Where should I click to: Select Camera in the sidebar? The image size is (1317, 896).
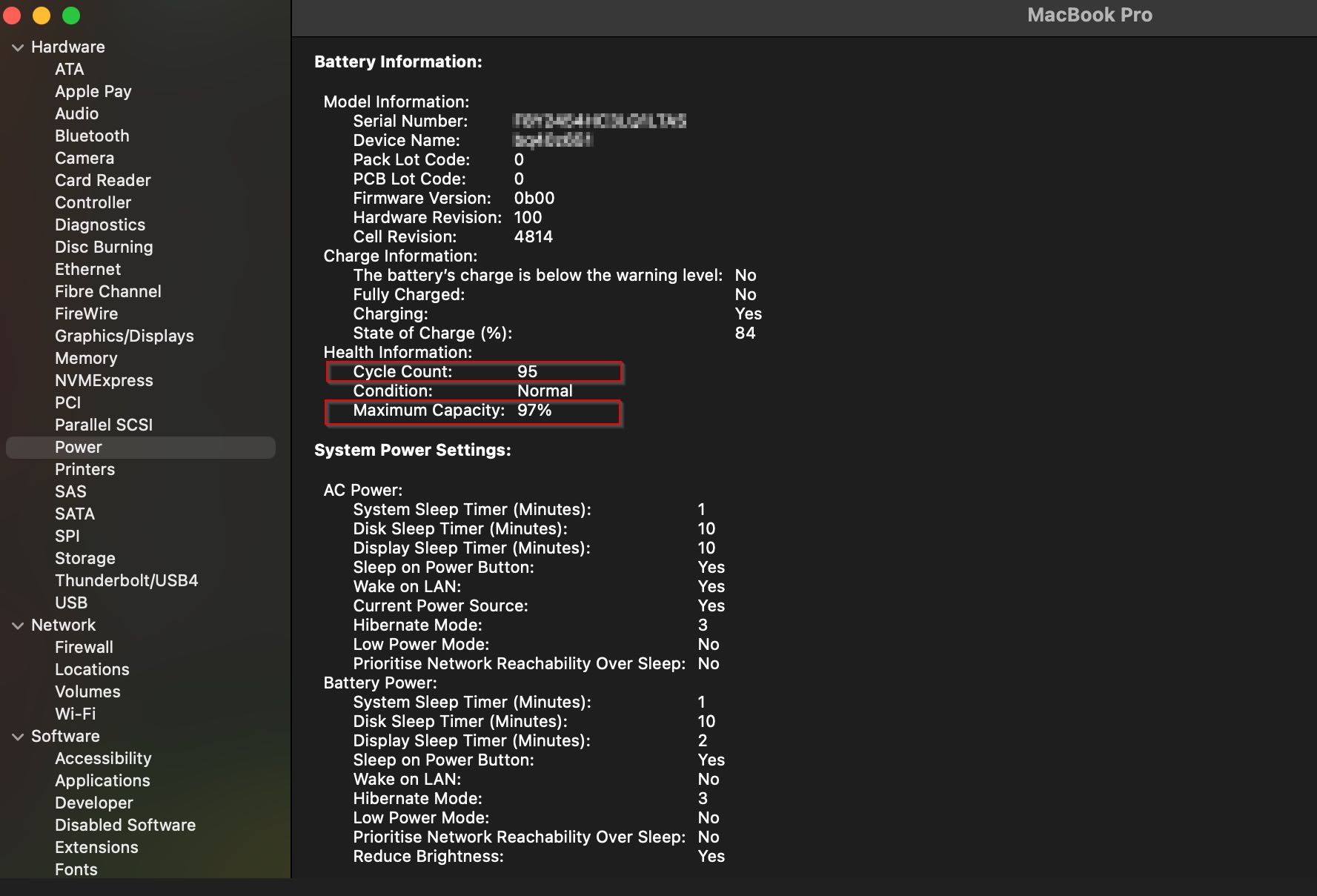coord(84,158)
